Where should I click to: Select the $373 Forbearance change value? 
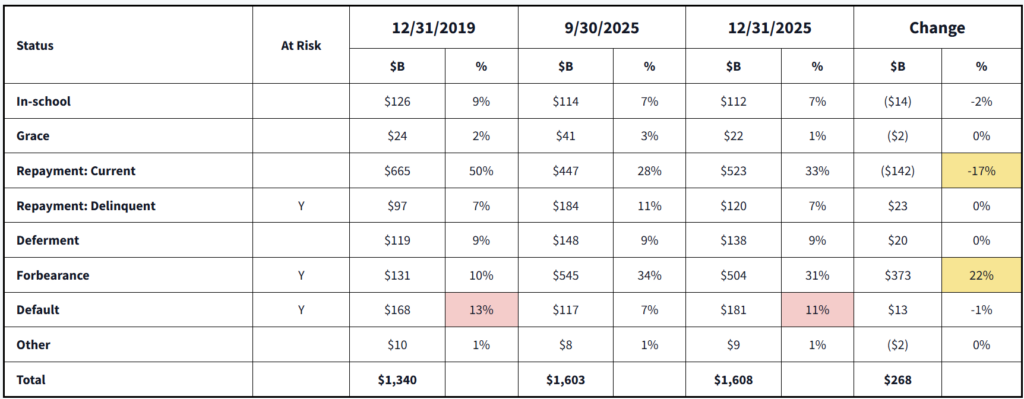pos(898,276)
